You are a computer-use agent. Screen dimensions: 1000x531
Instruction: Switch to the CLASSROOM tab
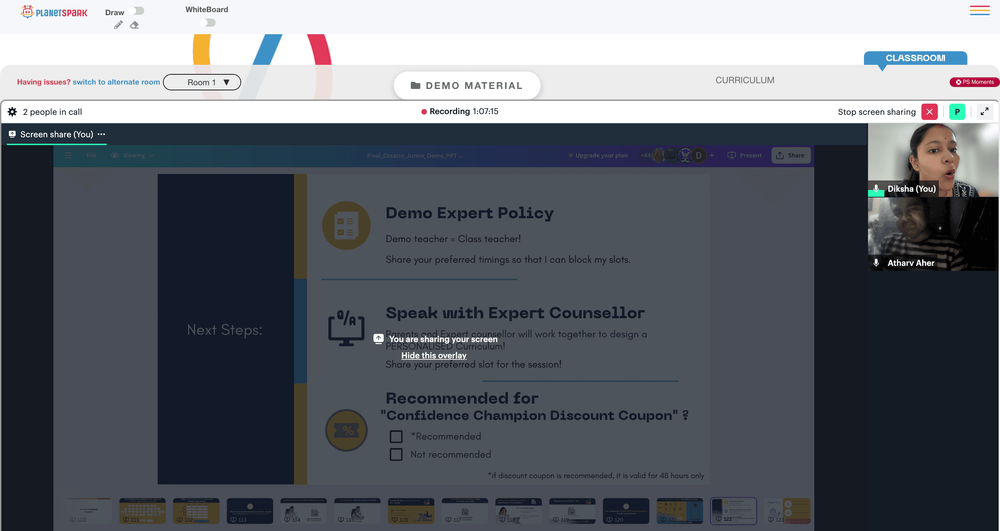click(915, 58)
